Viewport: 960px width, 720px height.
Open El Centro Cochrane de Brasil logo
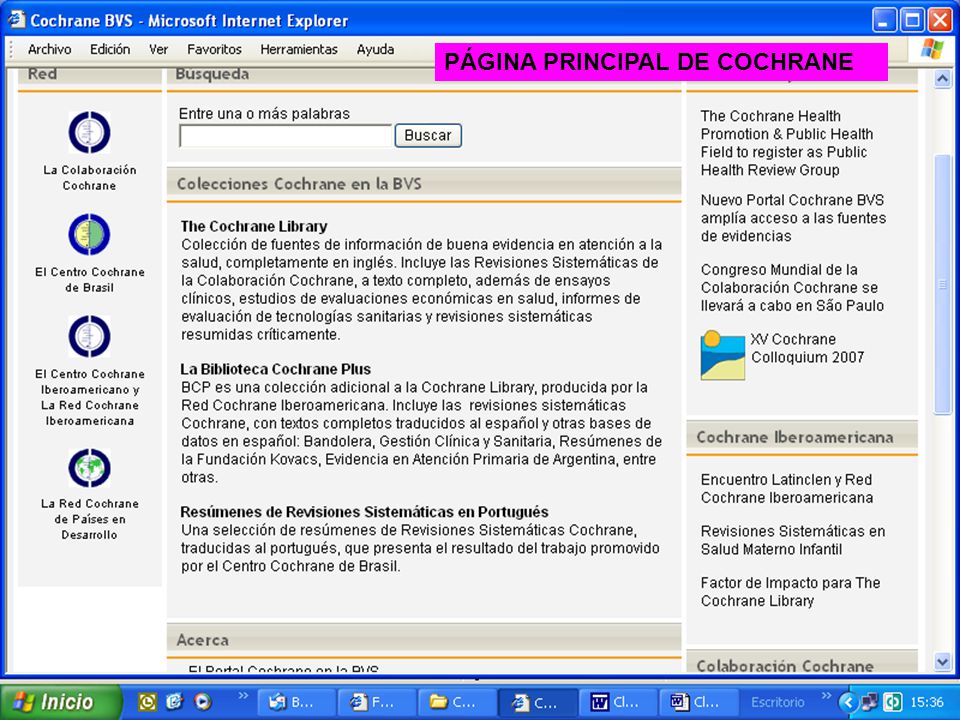[89, 234]
